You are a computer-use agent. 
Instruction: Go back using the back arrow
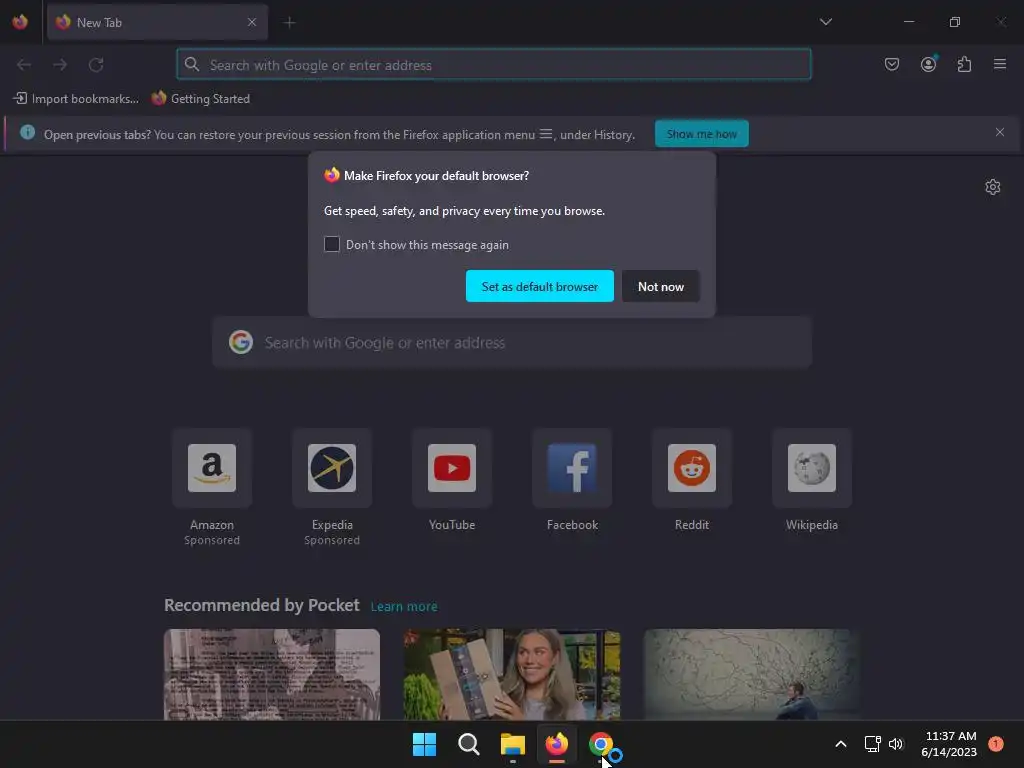tap(24, 65)
